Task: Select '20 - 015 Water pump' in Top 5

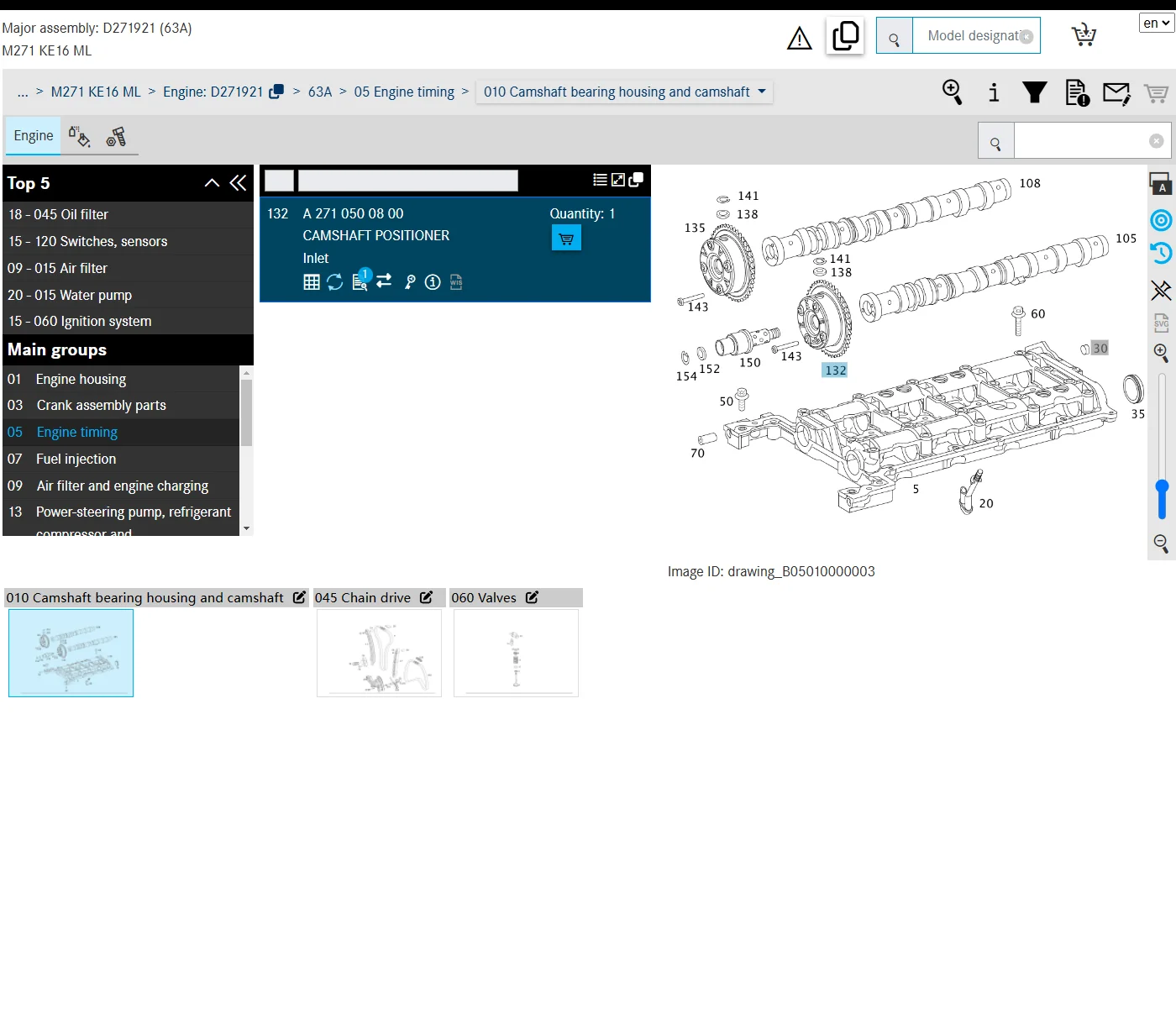Action: click(x=129, y=295)
